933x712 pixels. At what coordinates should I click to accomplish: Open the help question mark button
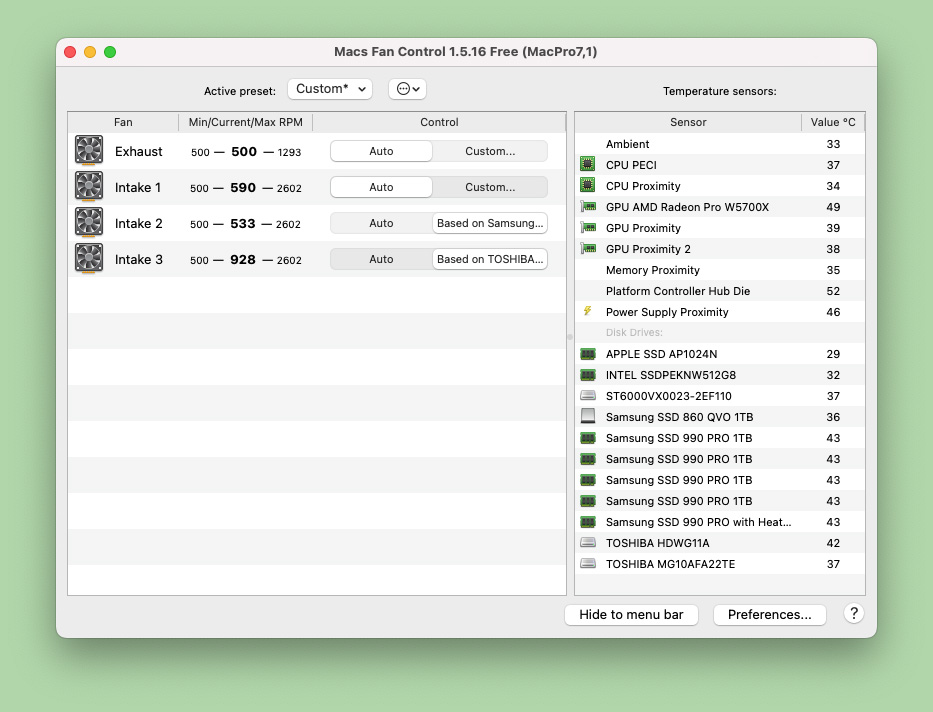[853, 614]
